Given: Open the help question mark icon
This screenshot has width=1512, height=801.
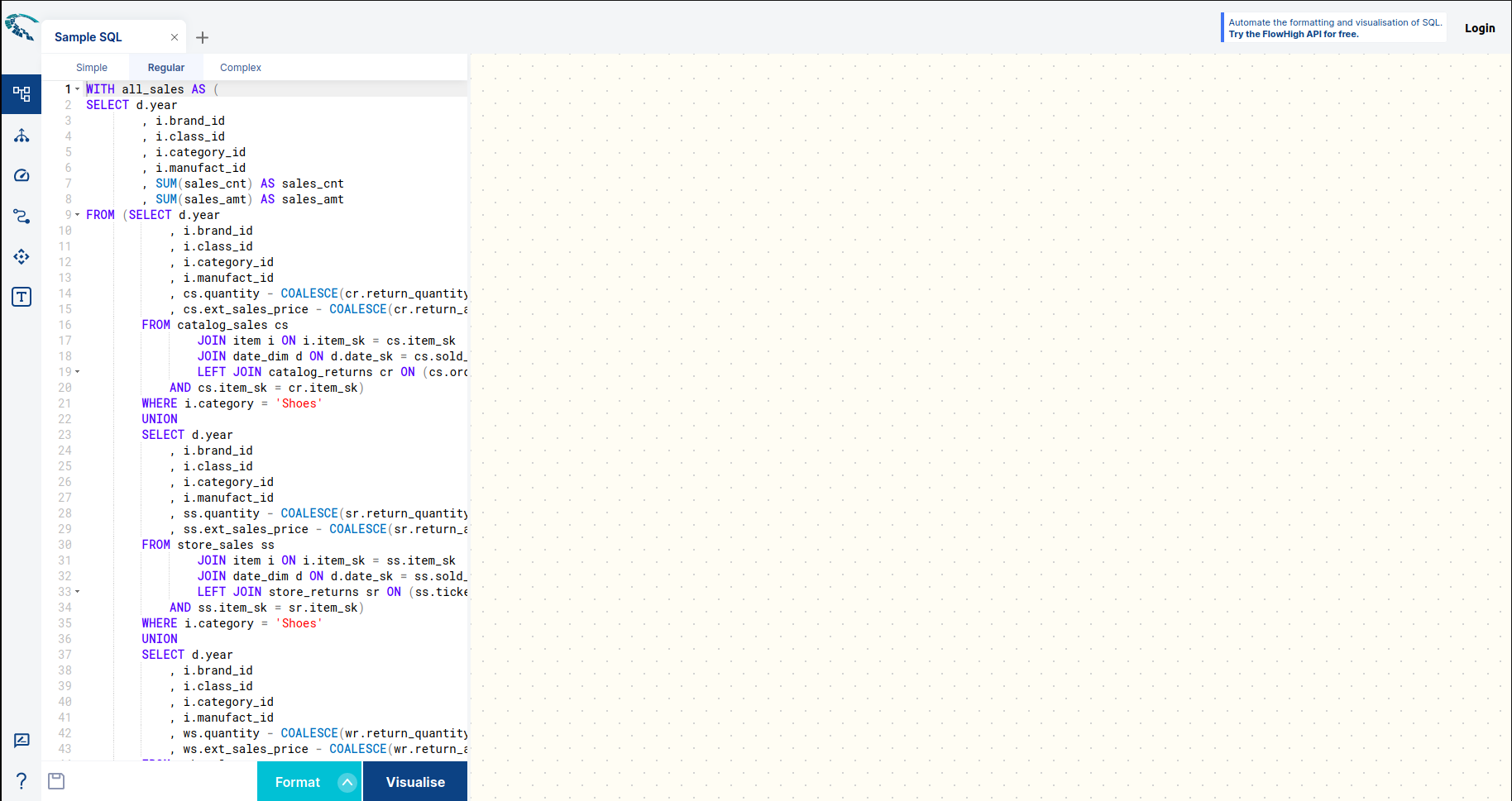Looking at the screenshot, I should tap(22, 780).
